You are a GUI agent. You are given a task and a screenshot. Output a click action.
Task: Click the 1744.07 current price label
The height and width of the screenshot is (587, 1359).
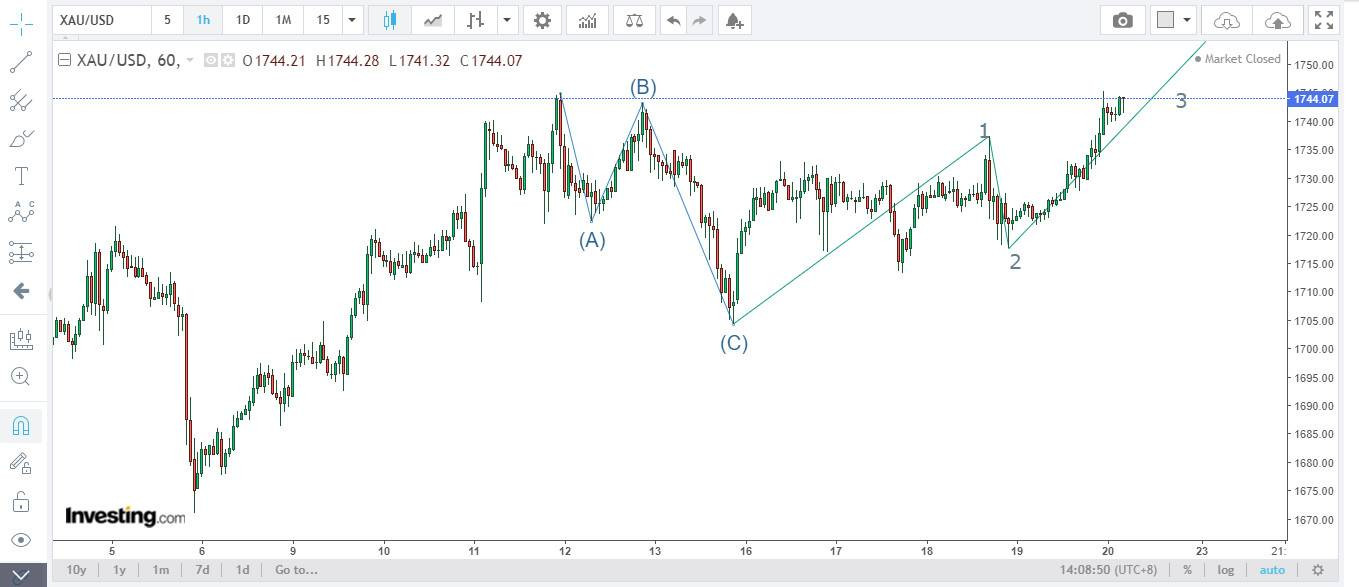(1314, 98)
